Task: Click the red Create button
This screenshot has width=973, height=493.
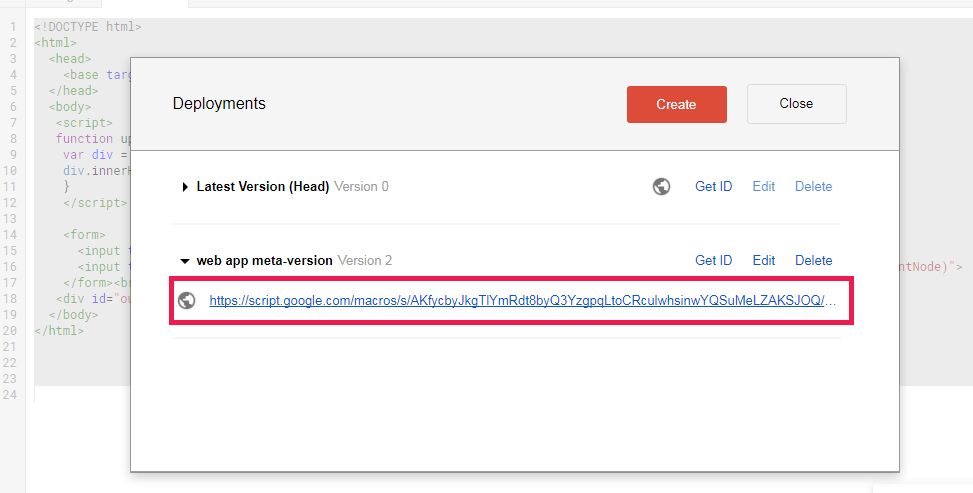Action: [x=676, y=104]
